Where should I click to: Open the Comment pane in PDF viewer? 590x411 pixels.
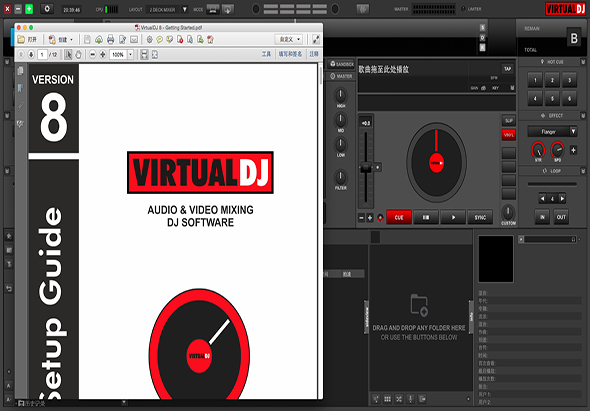(x=314, y=54)
